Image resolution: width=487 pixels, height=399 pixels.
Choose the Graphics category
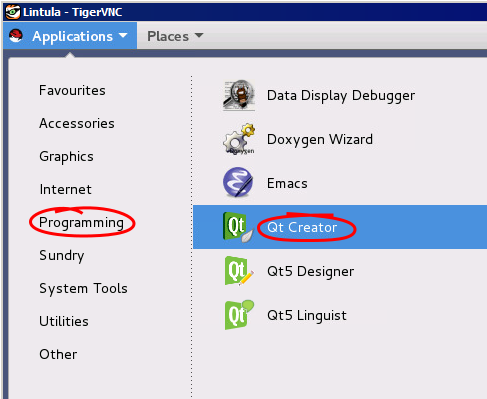pyautogui.click(x=66, y=157)
